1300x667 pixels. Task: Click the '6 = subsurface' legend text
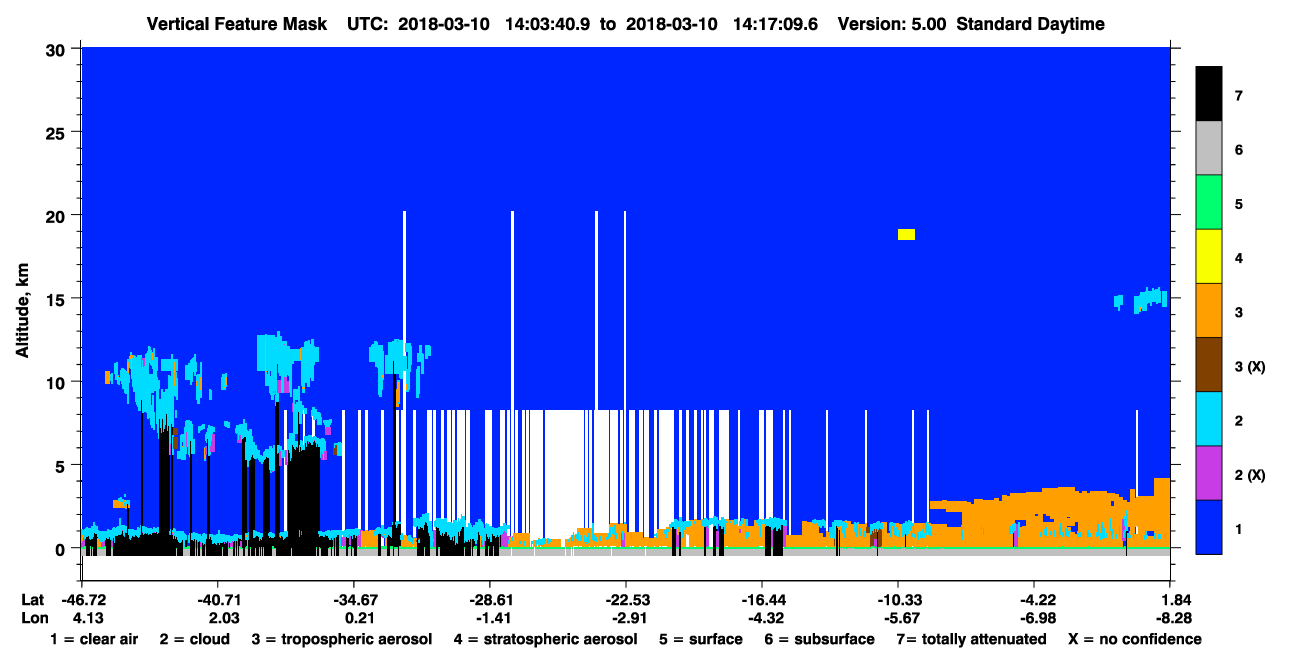(819, 639)
